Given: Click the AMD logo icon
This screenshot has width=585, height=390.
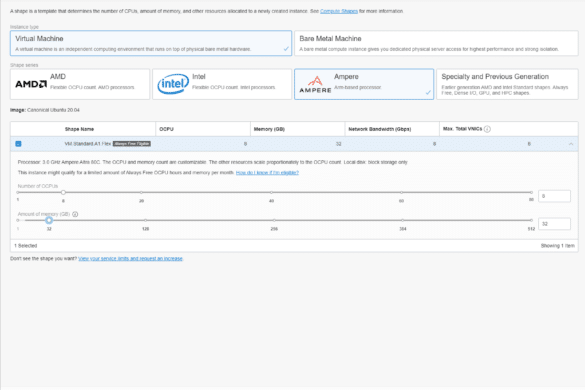Looking at the screenshot, I should (x=31, y=84).
